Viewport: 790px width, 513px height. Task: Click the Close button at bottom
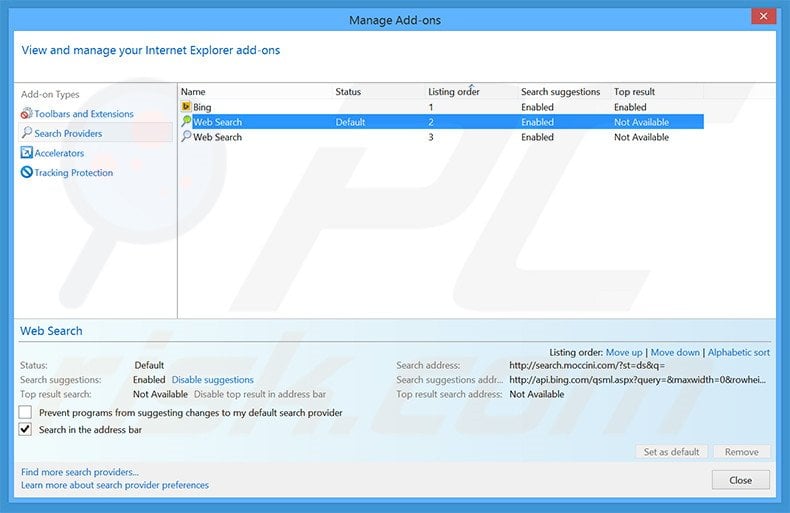tap(740, 480)
